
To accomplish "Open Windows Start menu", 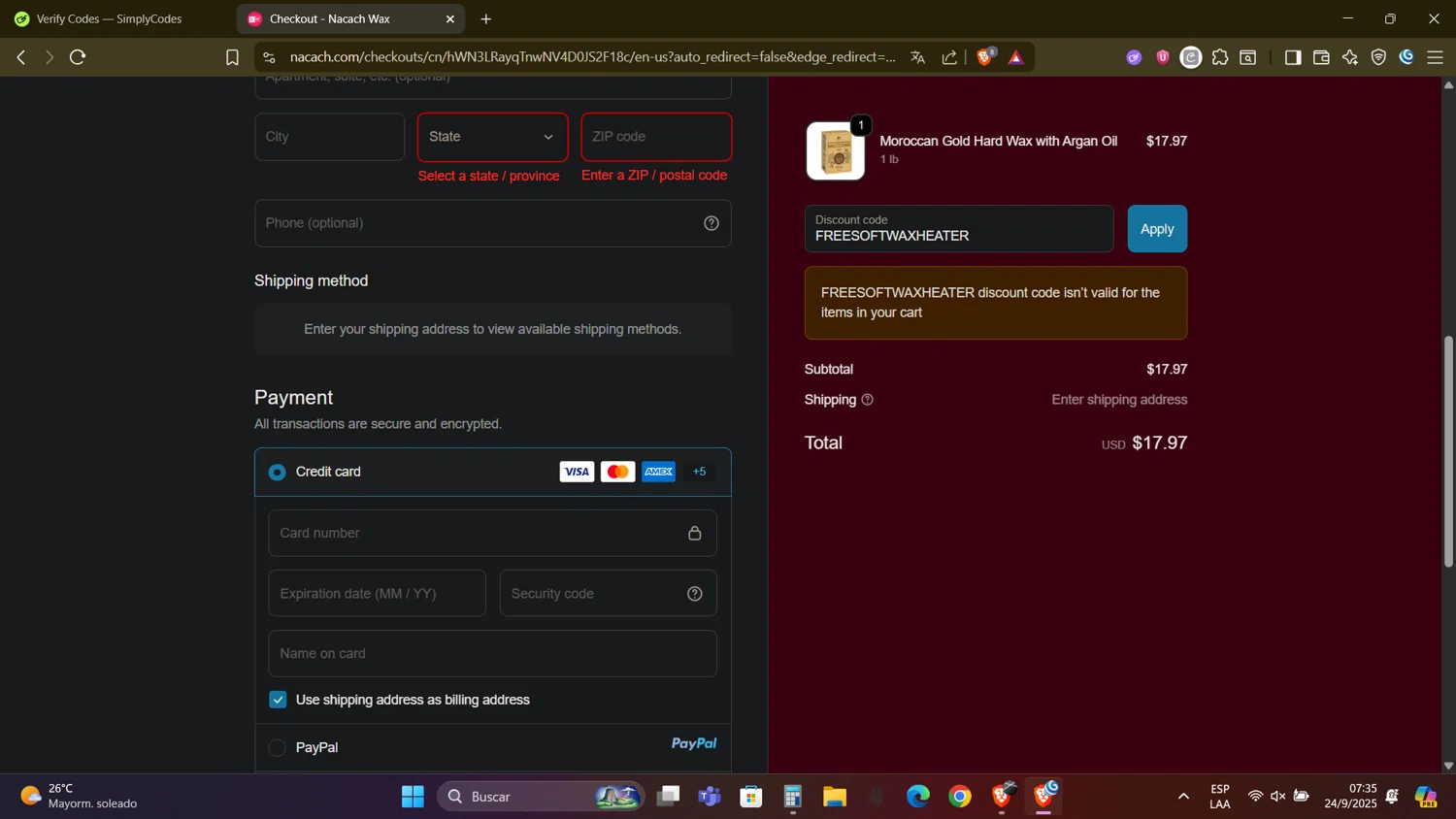I will 413,797.
